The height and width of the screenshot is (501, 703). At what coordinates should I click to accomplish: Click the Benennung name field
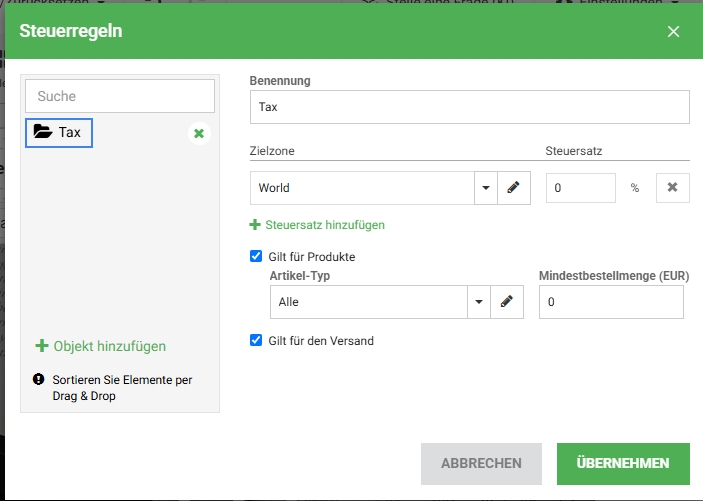click(x=469, y=107)
